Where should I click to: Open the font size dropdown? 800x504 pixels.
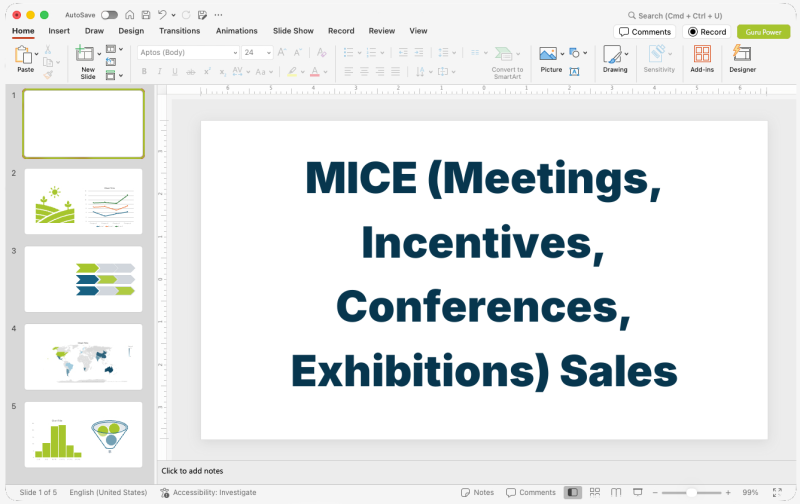click(x=269, y=53)
